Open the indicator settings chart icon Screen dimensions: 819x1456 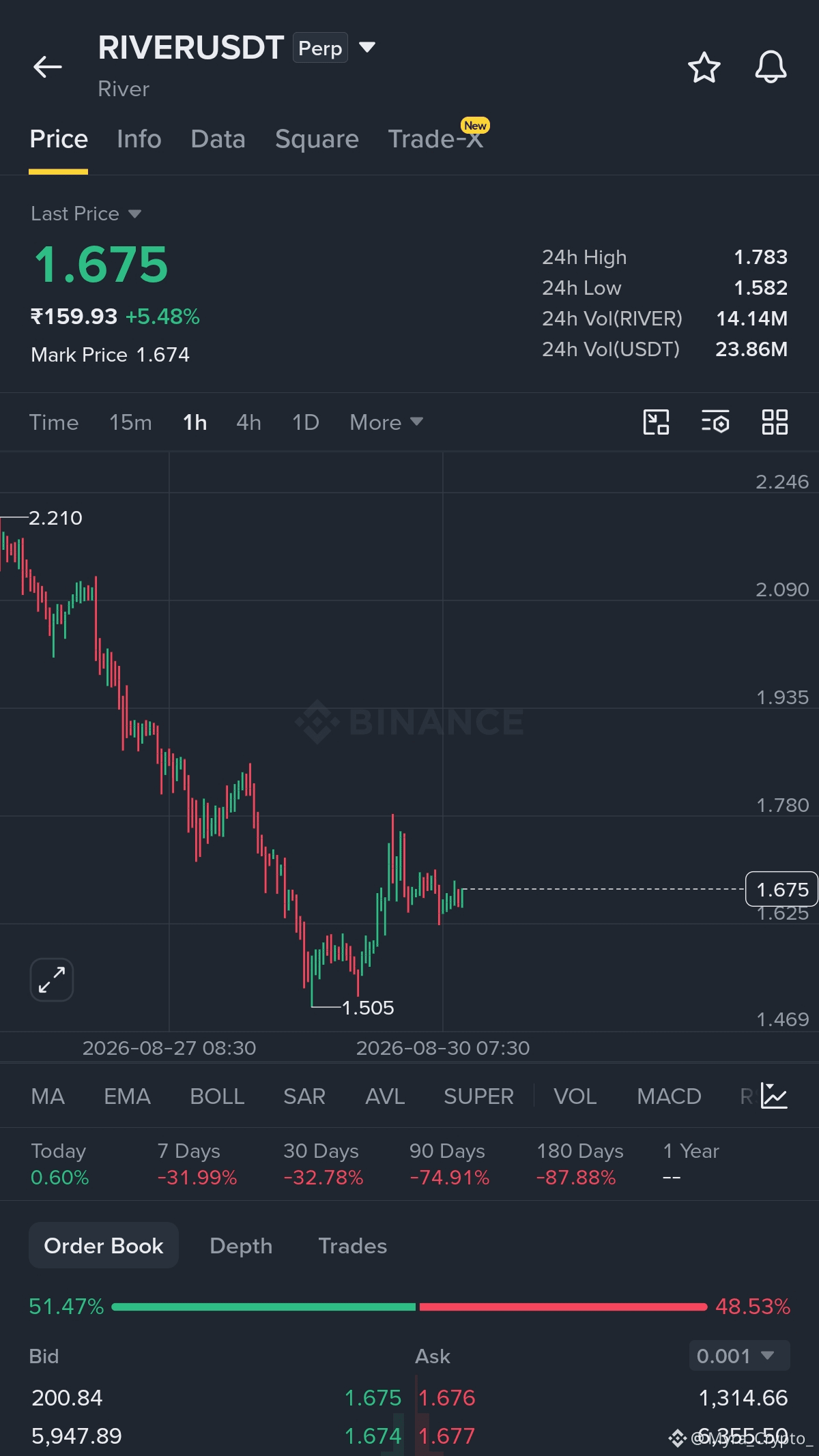774,1096
